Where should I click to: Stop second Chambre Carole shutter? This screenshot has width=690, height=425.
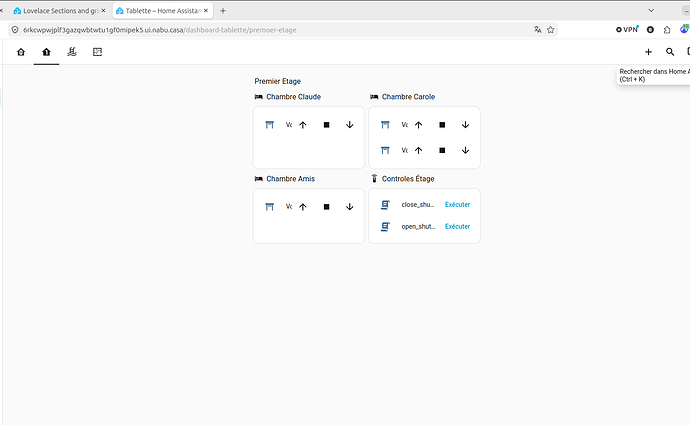pos(442,150)
